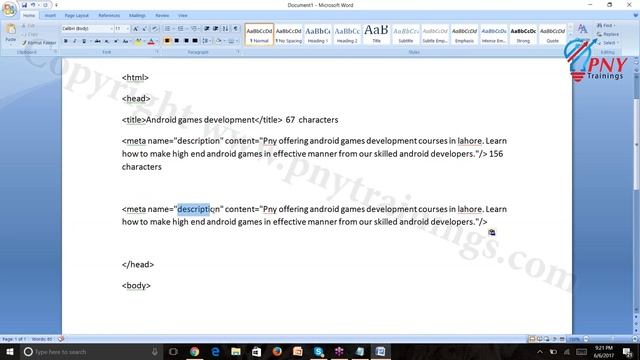
Task: Clear formatting with eraser icon
Action: (x=155, y=29)
